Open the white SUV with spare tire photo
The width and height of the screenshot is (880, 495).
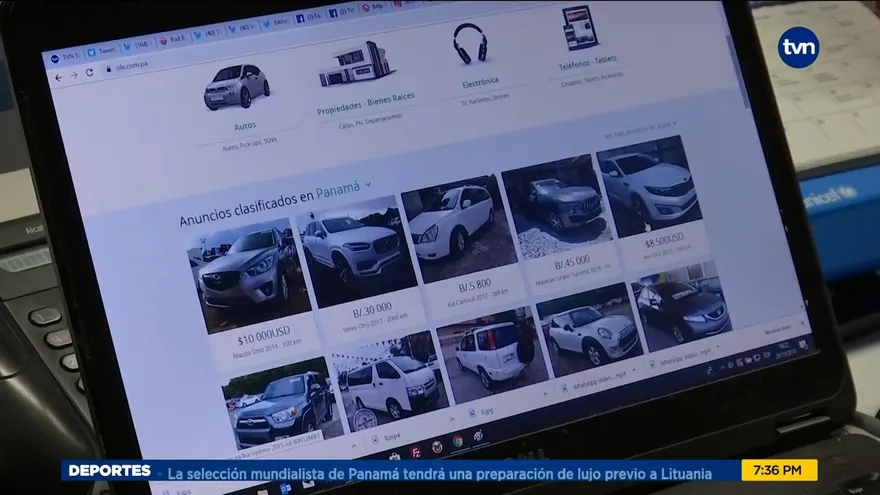(492, 355)
